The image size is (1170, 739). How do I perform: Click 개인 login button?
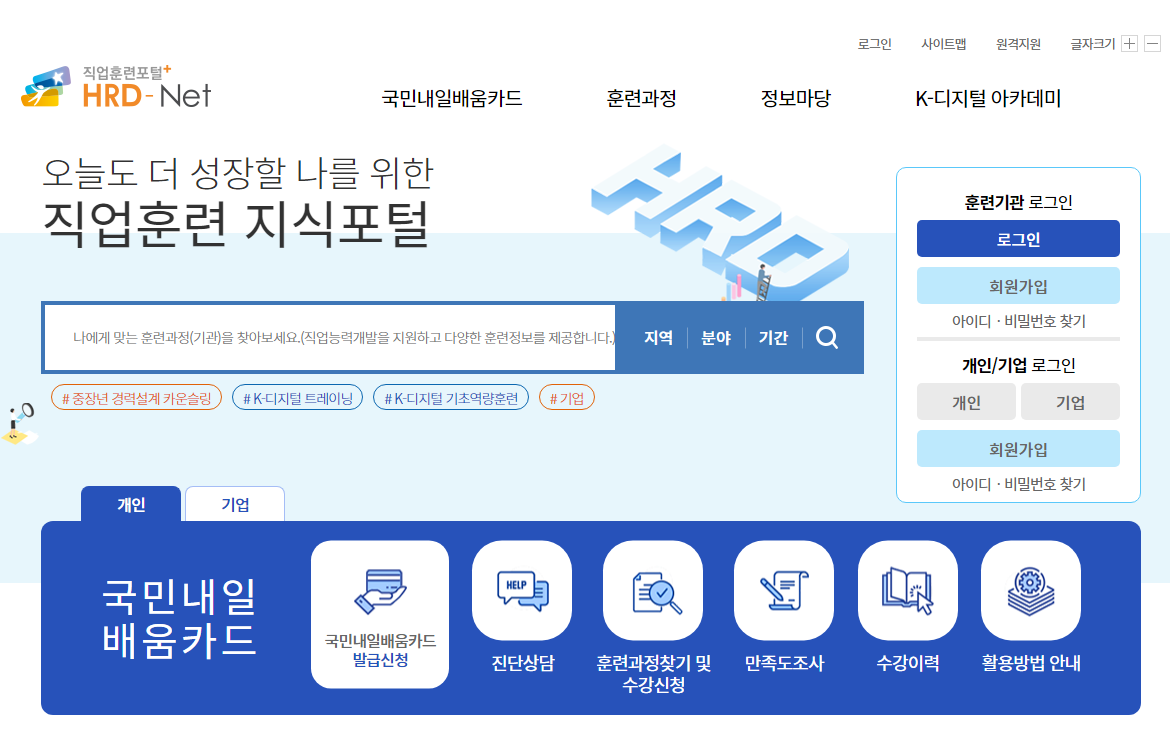pyautogui.click(x=966, y=402)
